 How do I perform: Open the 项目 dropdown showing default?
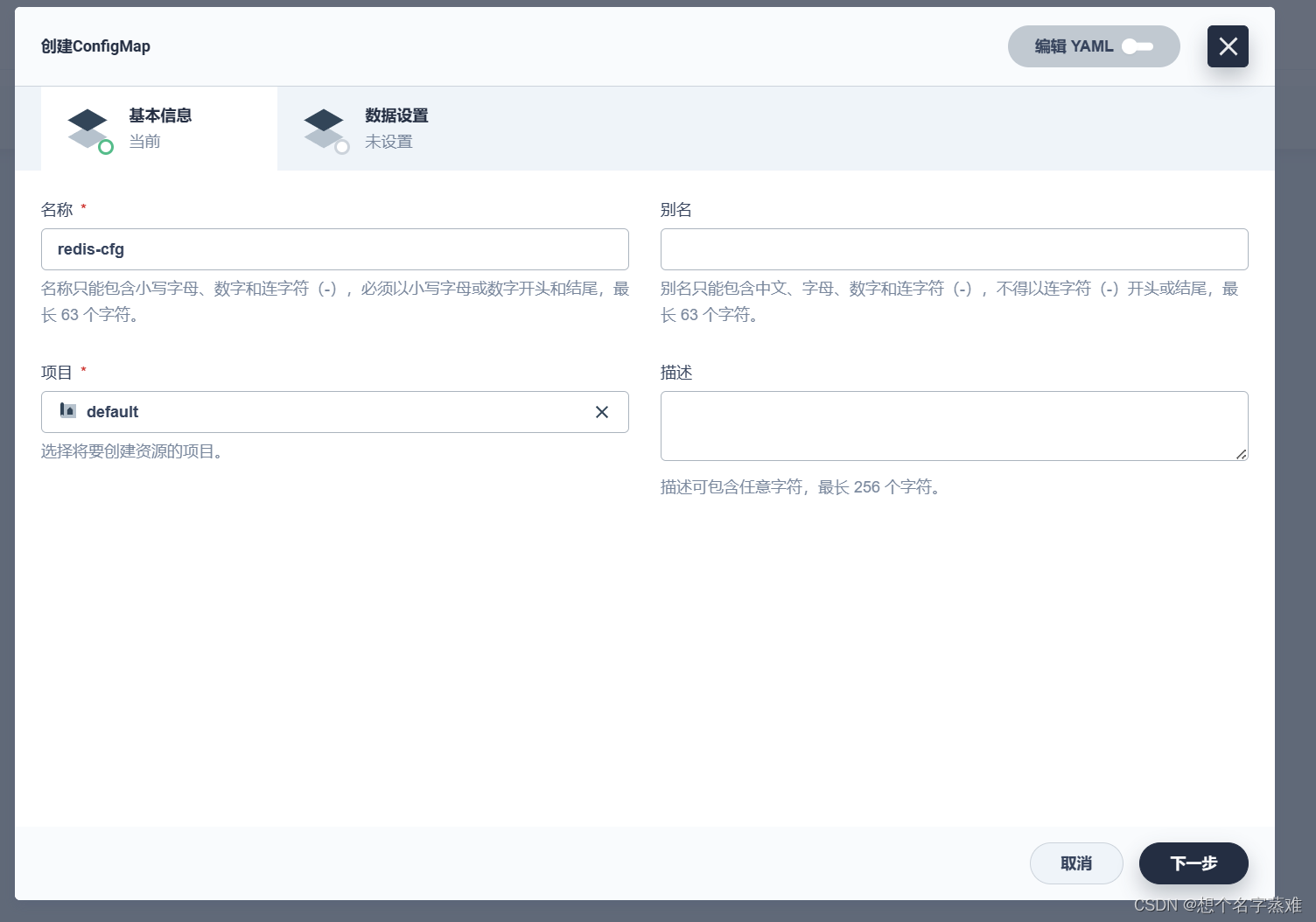(335, 412)
